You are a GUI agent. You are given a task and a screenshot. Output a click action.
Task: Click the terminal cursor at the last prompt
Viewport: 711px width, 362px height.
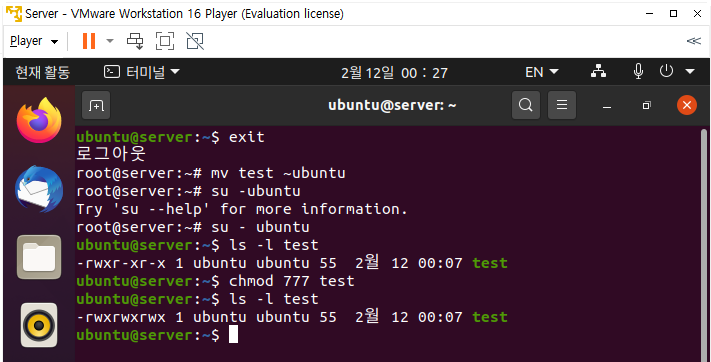[x=233, y=335]
